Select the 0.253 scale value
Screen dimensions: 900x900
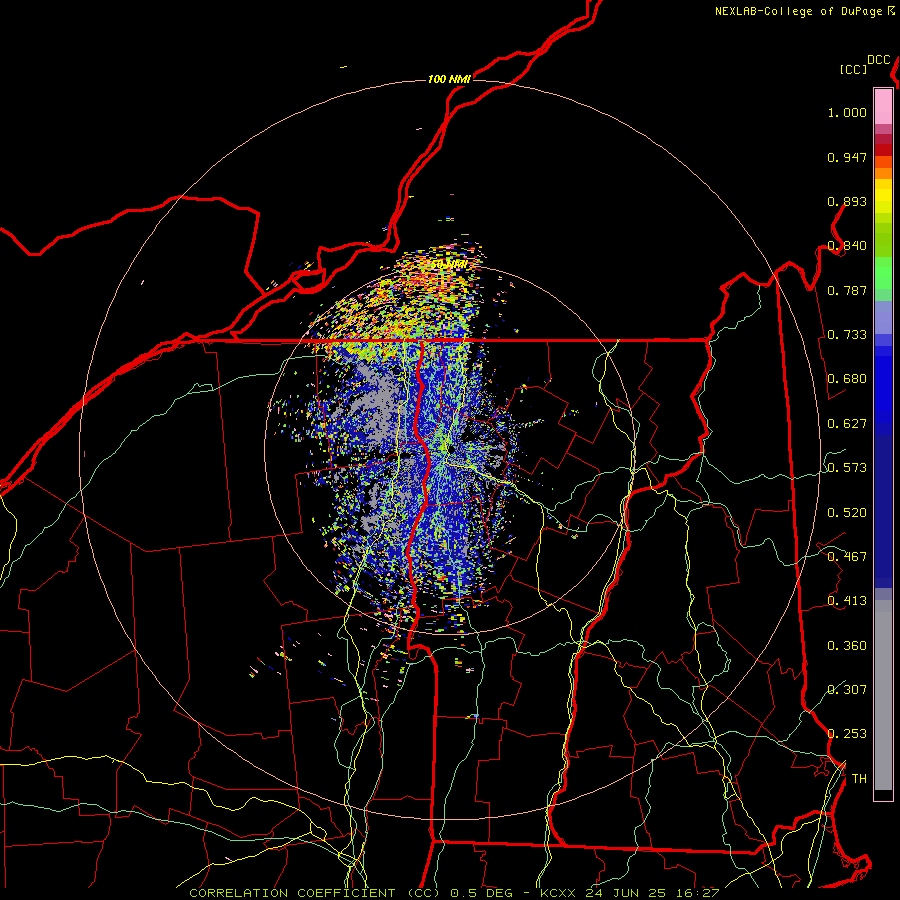pos(847,734)
